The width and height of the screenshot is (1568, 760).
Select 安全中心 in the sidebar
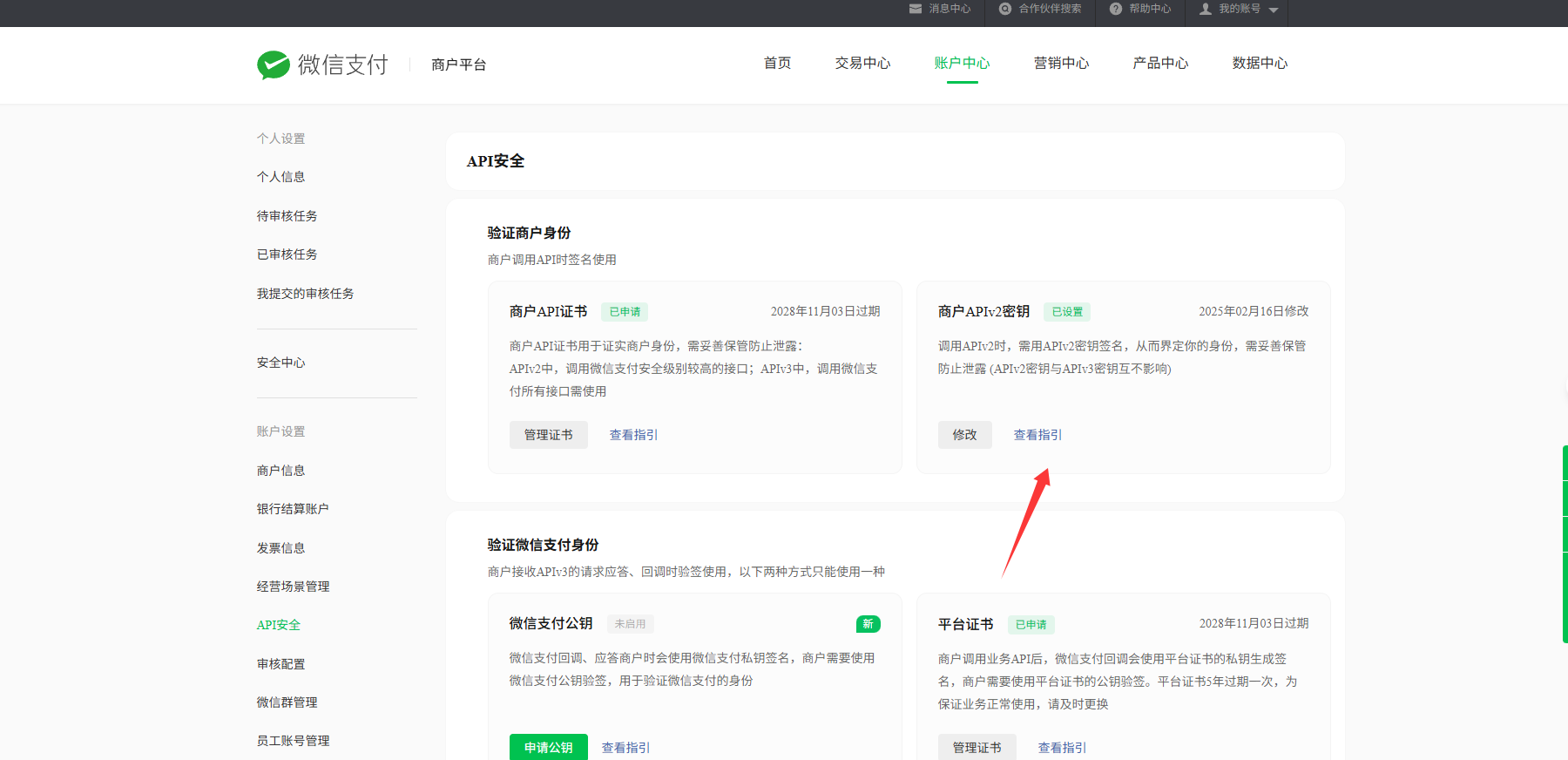pyautogui.click(x=280, y=363)
